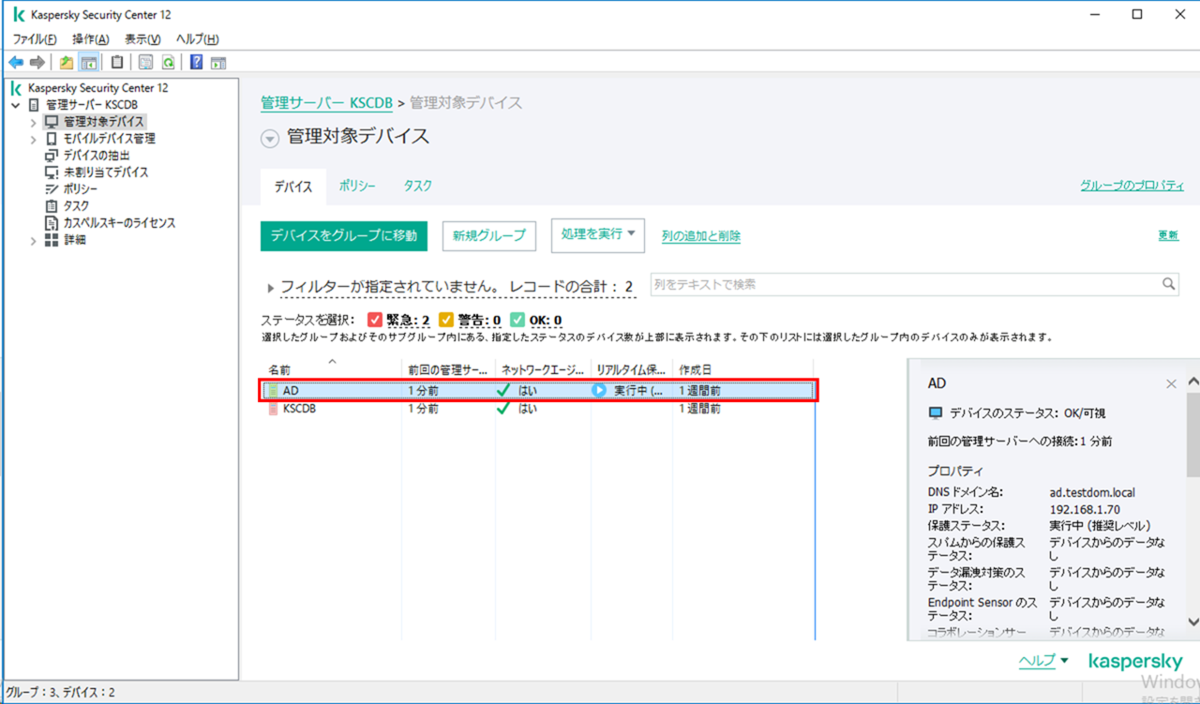Click the デバイスをグループに移動 button

[x=344, y=236]
